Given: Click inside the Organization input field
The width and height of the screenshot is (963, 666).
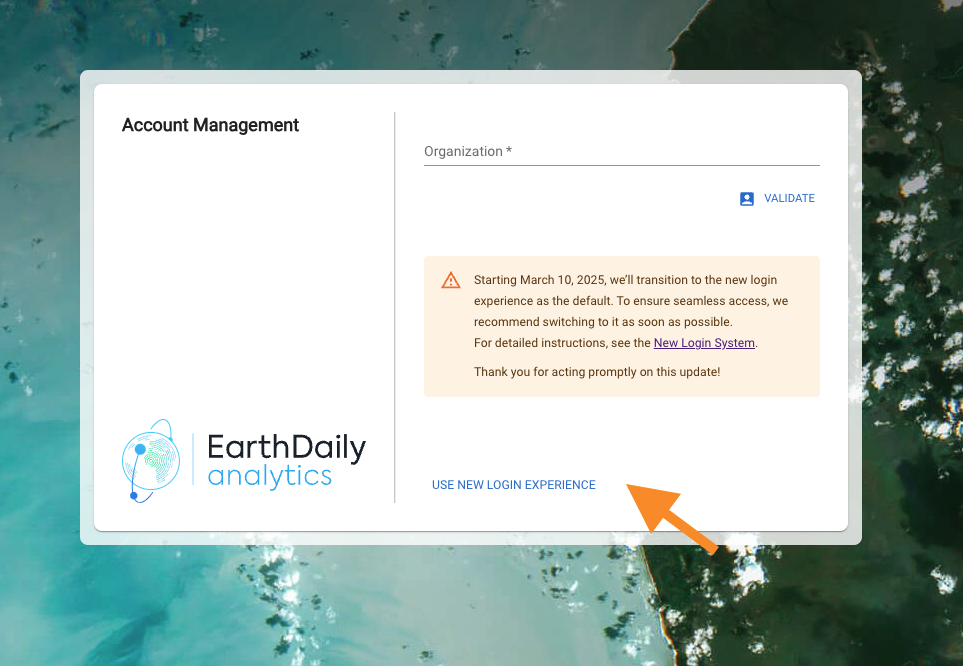Looking at the screenshot, I should (620, 150).
